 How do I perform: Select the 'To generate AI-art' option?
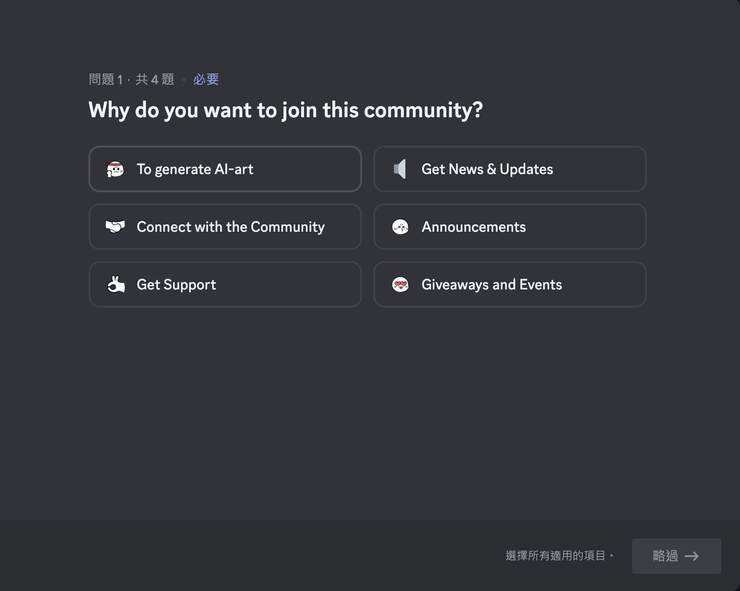(225, 169)
